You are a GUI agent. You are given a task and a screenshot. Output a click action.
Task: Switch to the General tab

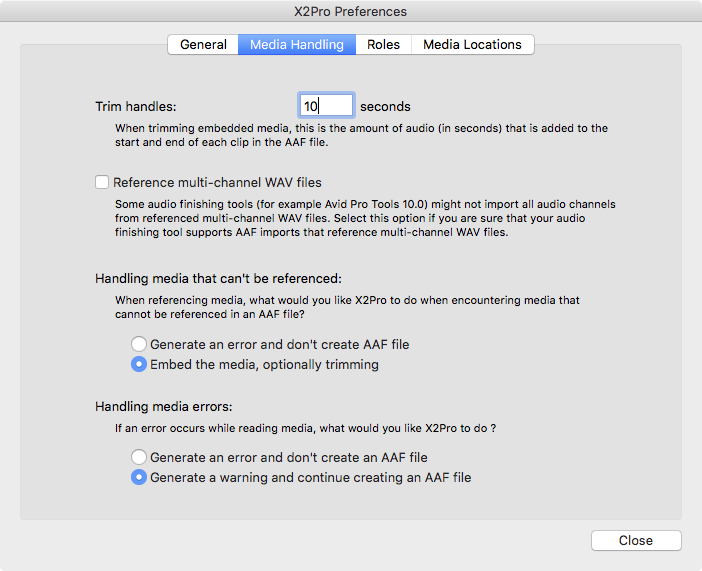[203, 44]
